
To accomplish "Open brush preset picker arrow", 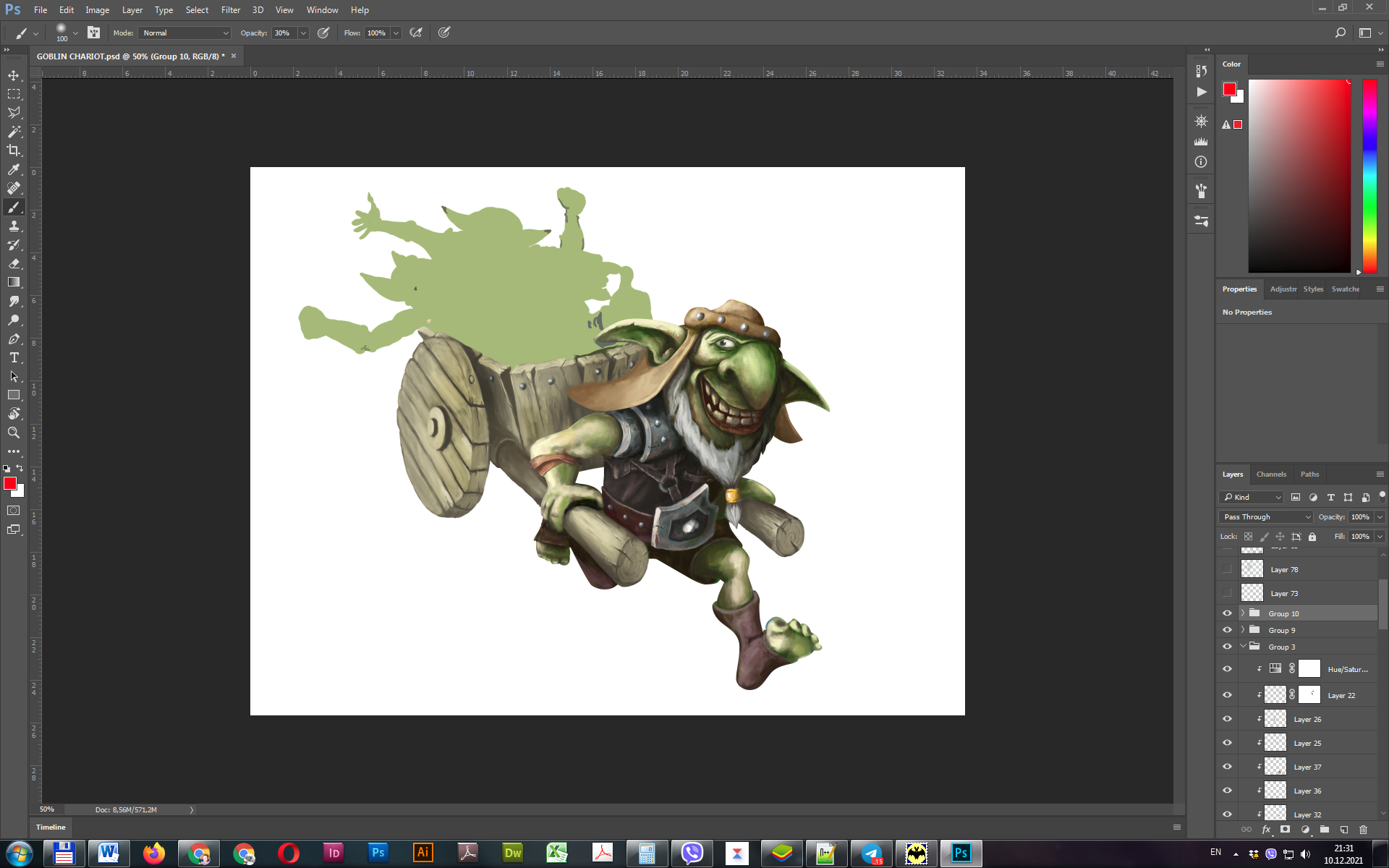I will (x=75, y=33).
